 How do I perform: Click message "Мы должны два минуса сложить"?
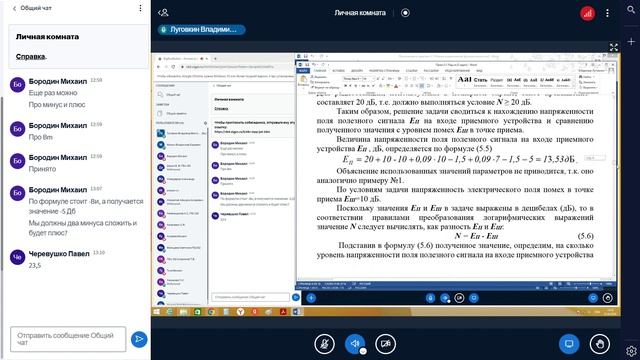tap(83, 228)
